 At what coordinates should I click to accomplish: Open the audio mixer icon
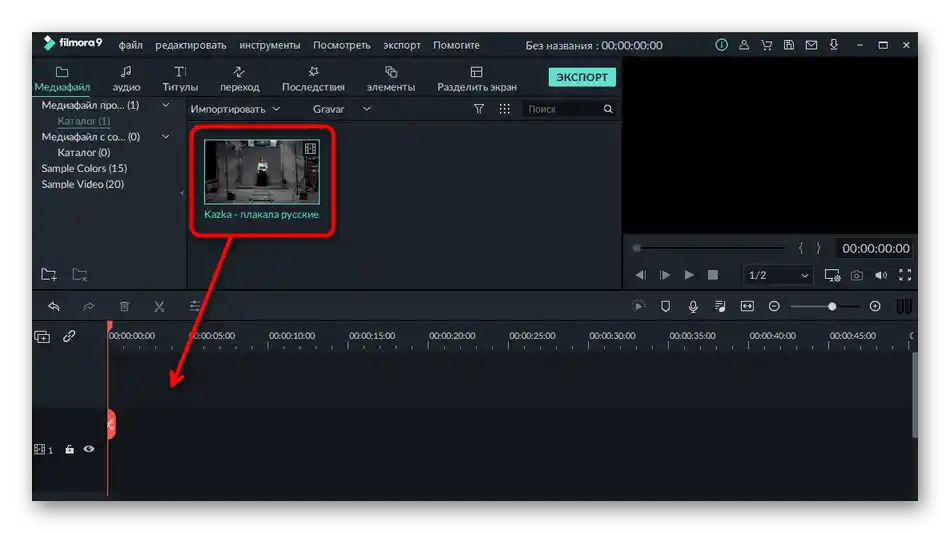point(720,306)
